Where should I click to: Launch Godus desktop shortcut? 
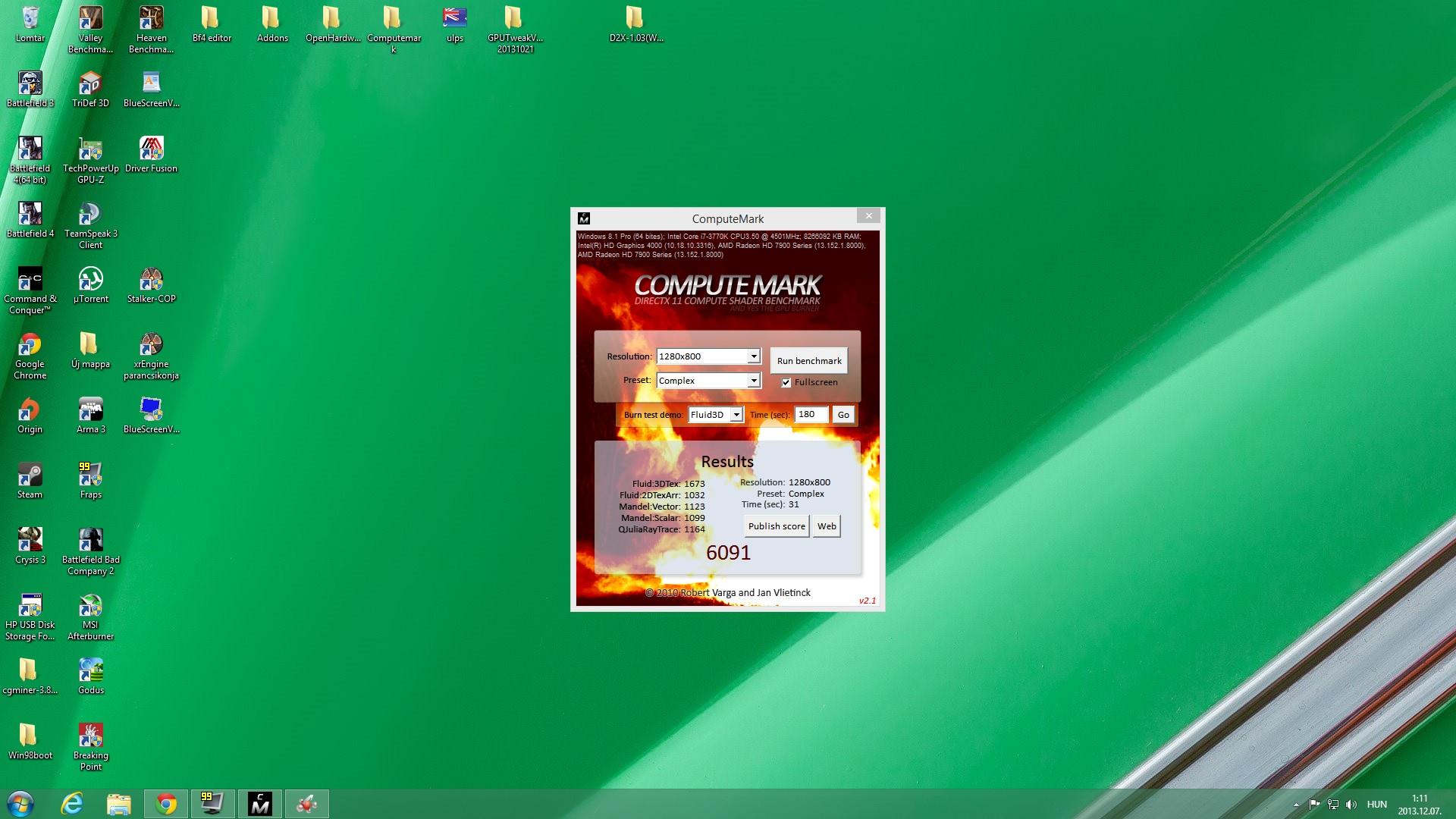click(90, 676)
